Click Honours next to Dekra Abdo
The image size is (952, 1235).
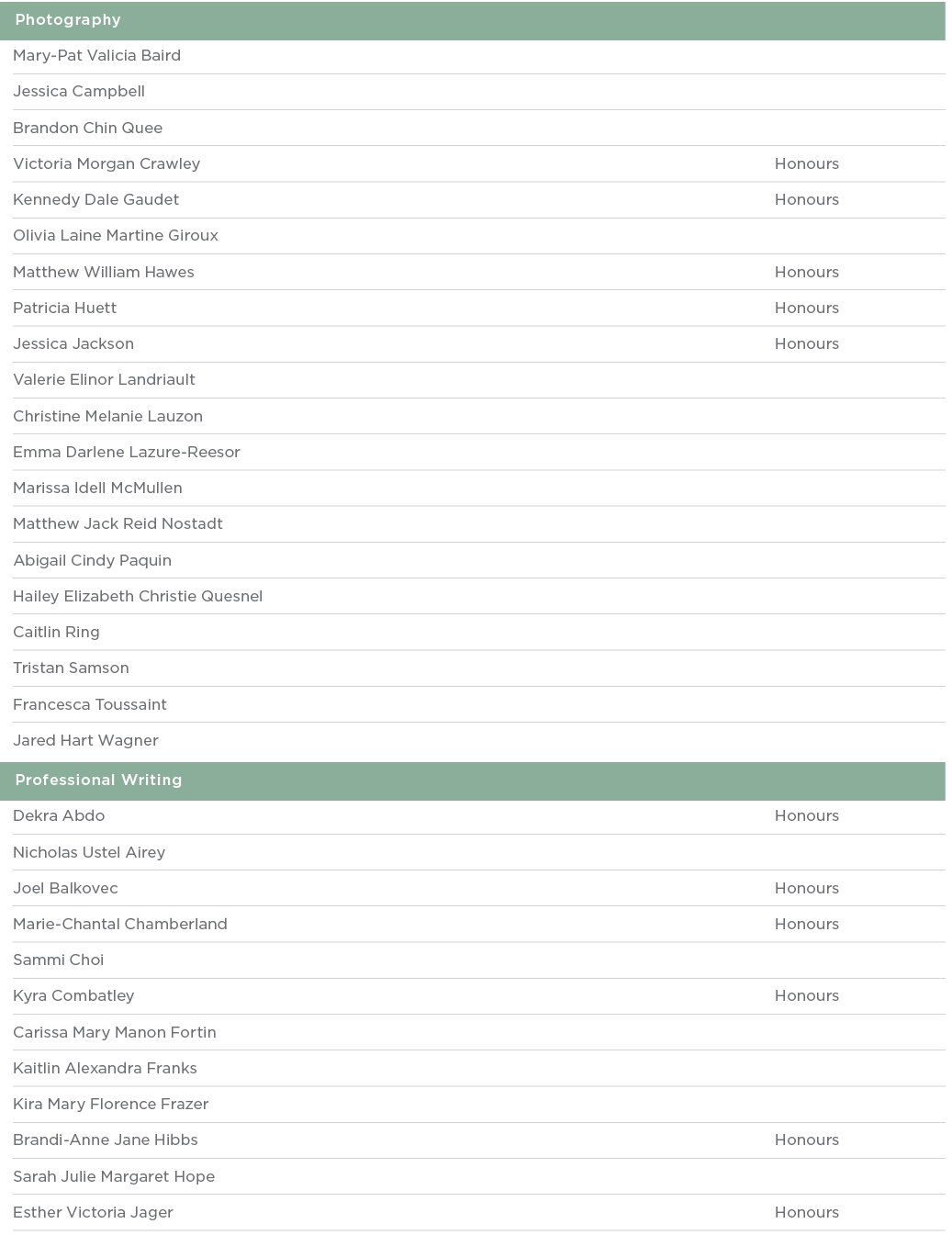pos(806,816)
